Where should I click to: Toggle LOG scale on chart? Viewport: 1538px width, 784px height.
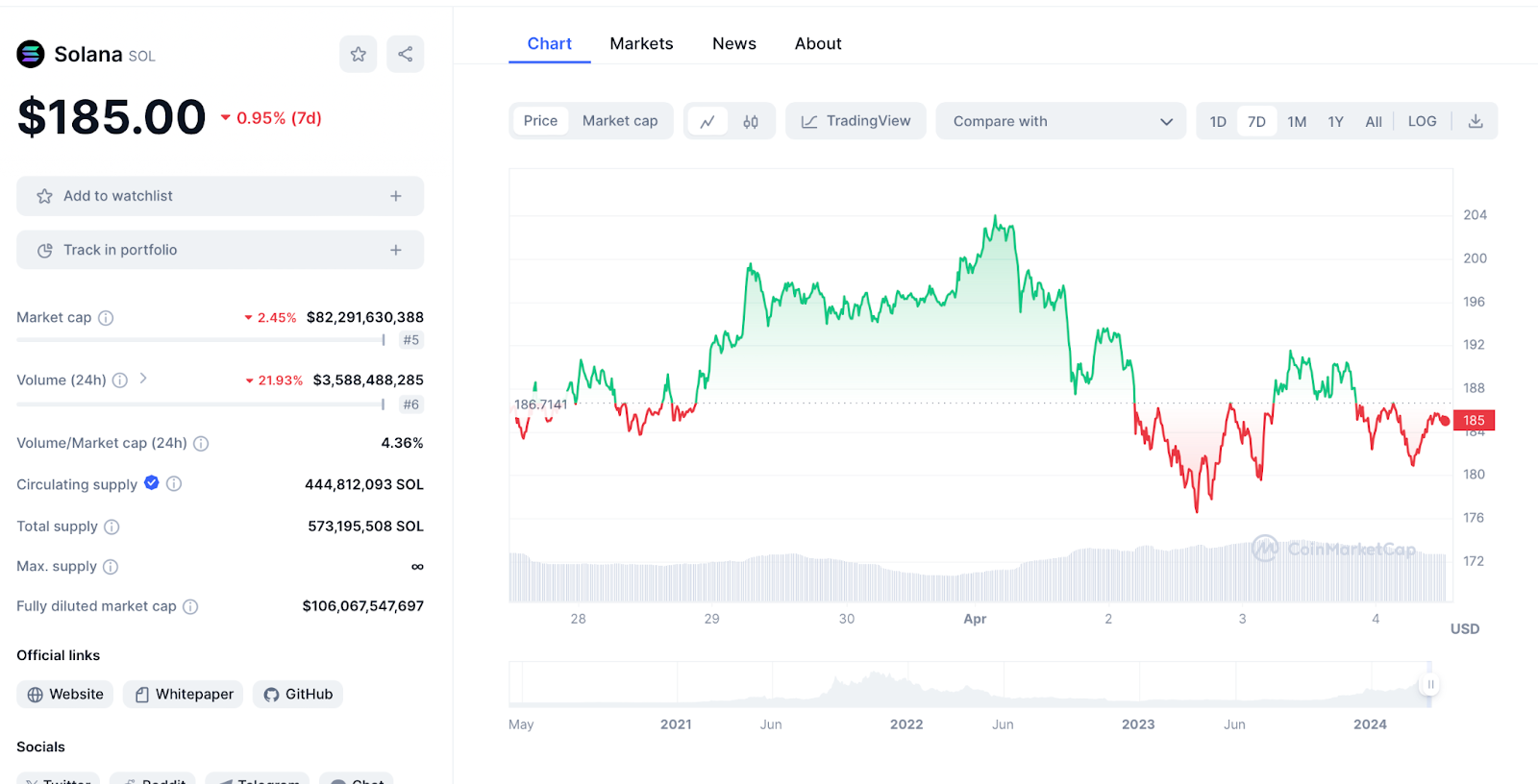1422,121
